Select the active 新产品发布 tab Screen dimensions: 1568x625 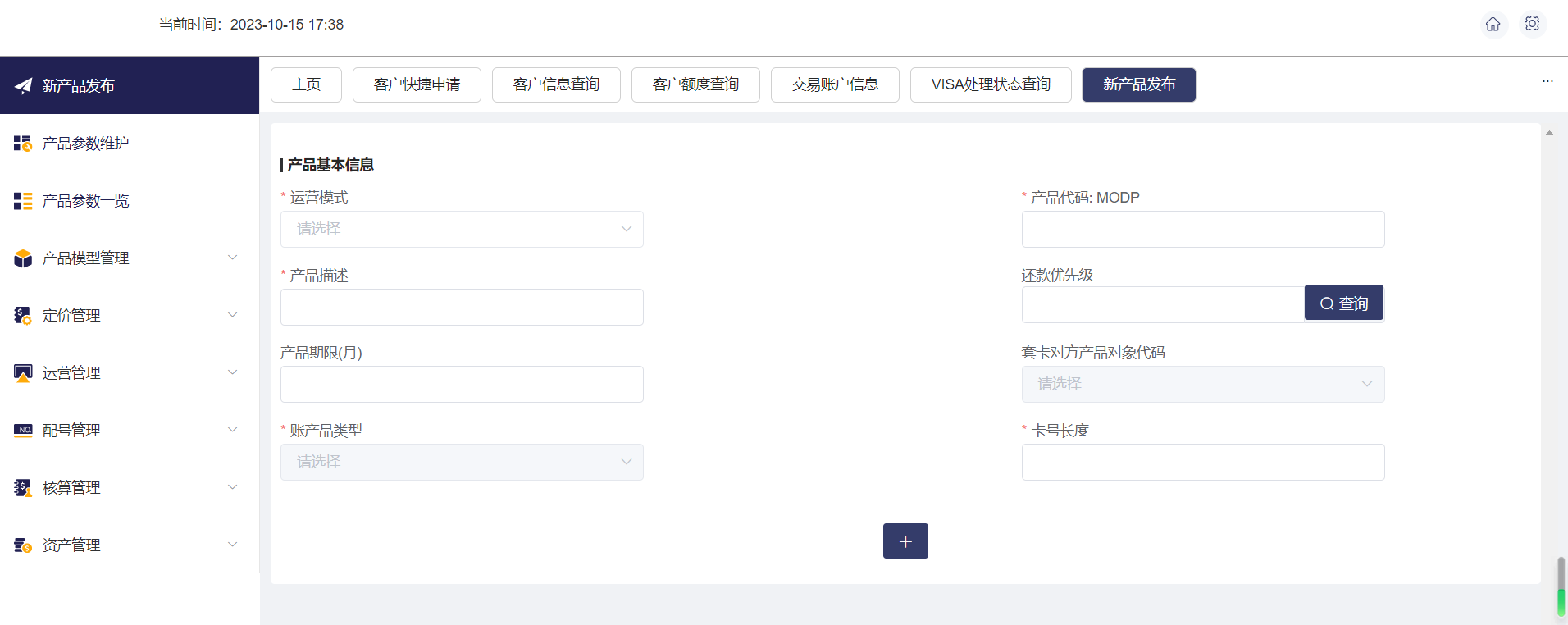tap(1139, 84)
